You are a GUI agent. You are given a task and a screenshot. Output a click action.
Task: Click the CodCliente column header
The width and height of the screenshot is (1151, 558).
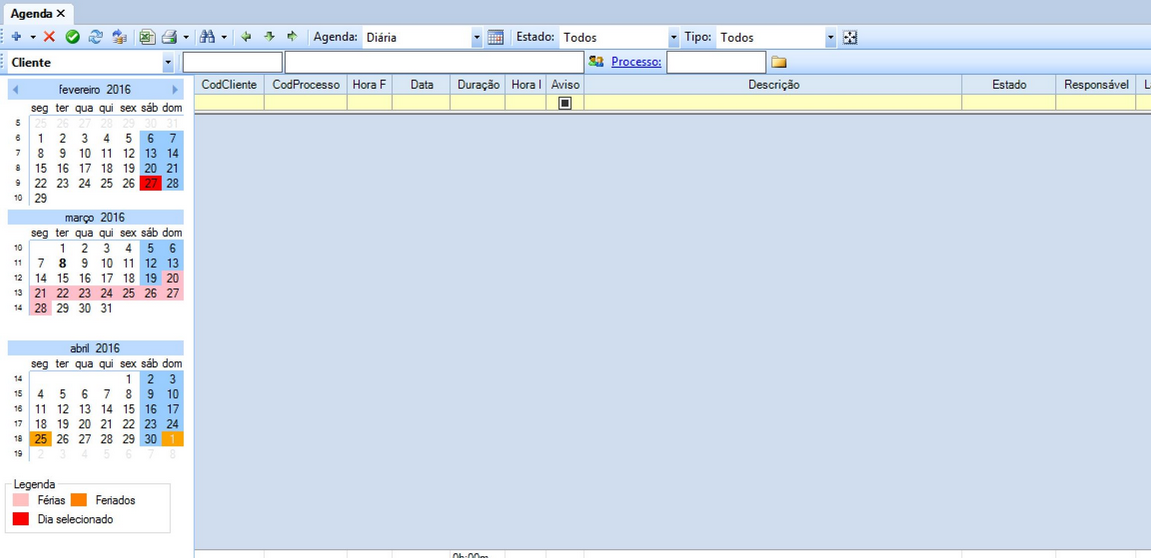coord(229,84)
